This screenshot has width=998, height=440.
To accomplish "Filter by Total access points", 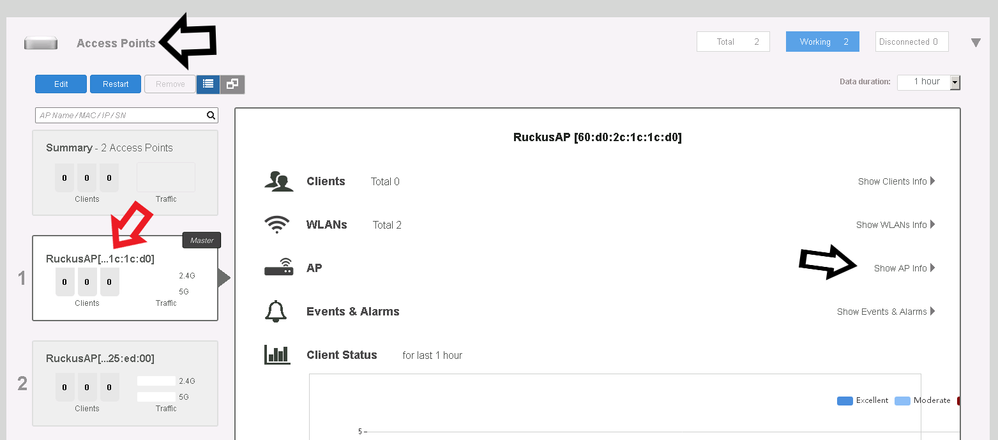I will tap(736, 42).
